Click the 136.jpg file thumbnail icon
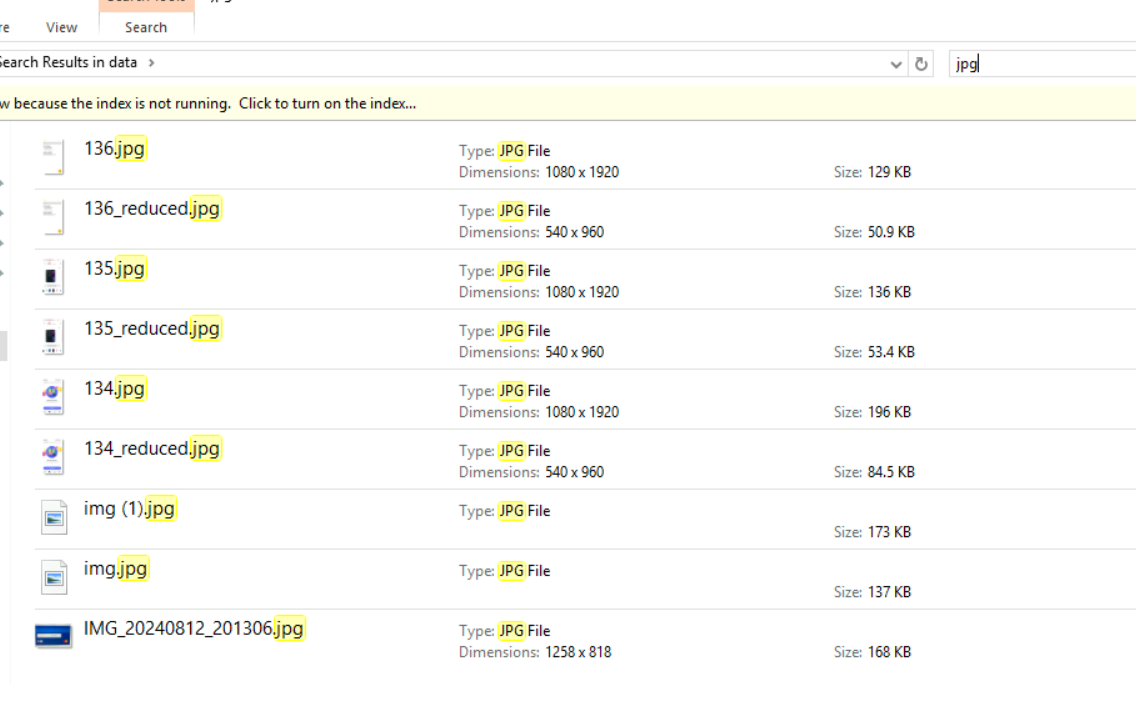This screenshot has height=707, width=1136. 53,158
